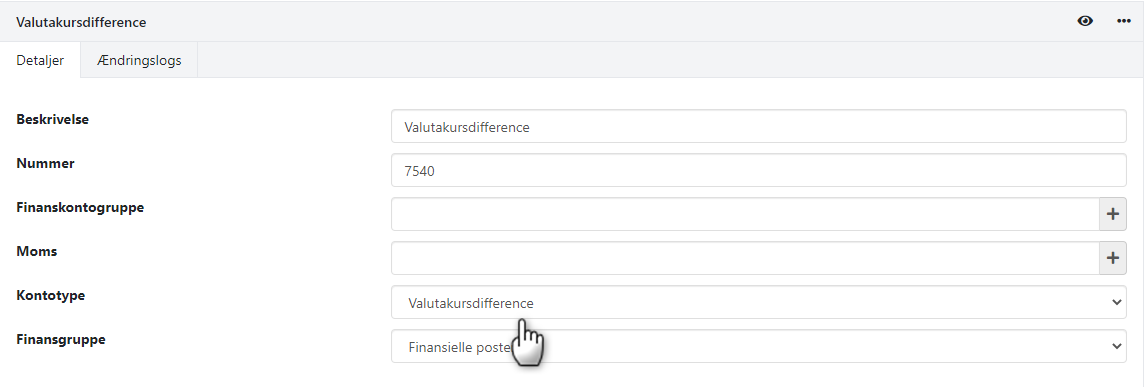
Task: Switch to the Ændringslogs tab
Action: (139, 60)
